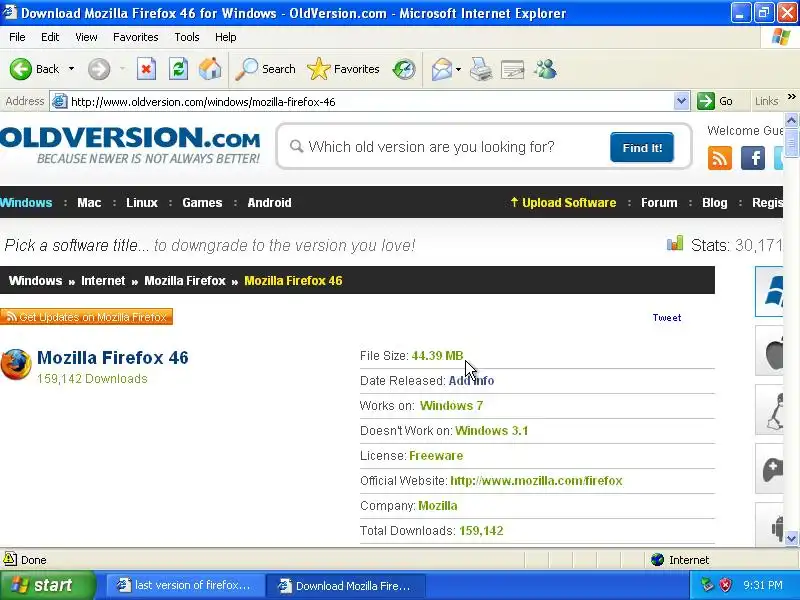Open the orange RSS feed icon

tap(719, 158)
